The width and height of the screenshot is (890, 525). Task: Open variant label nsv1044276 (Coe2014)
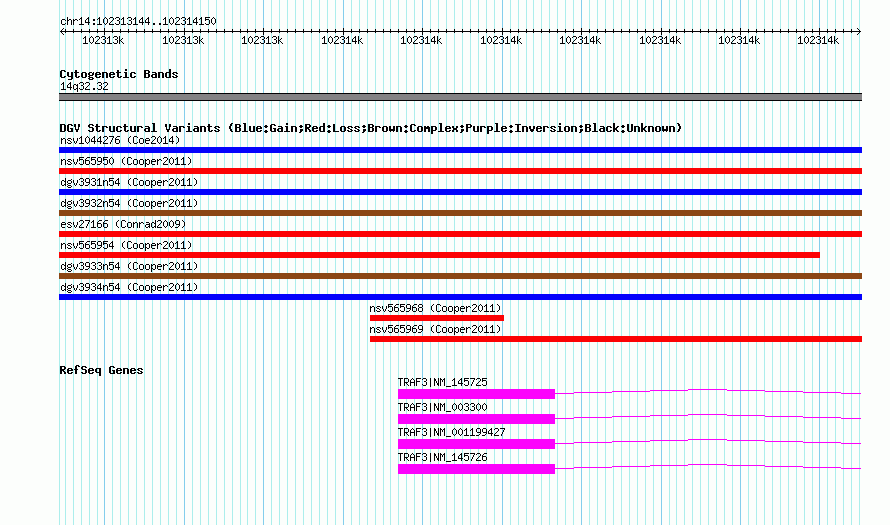pos(120,140)
